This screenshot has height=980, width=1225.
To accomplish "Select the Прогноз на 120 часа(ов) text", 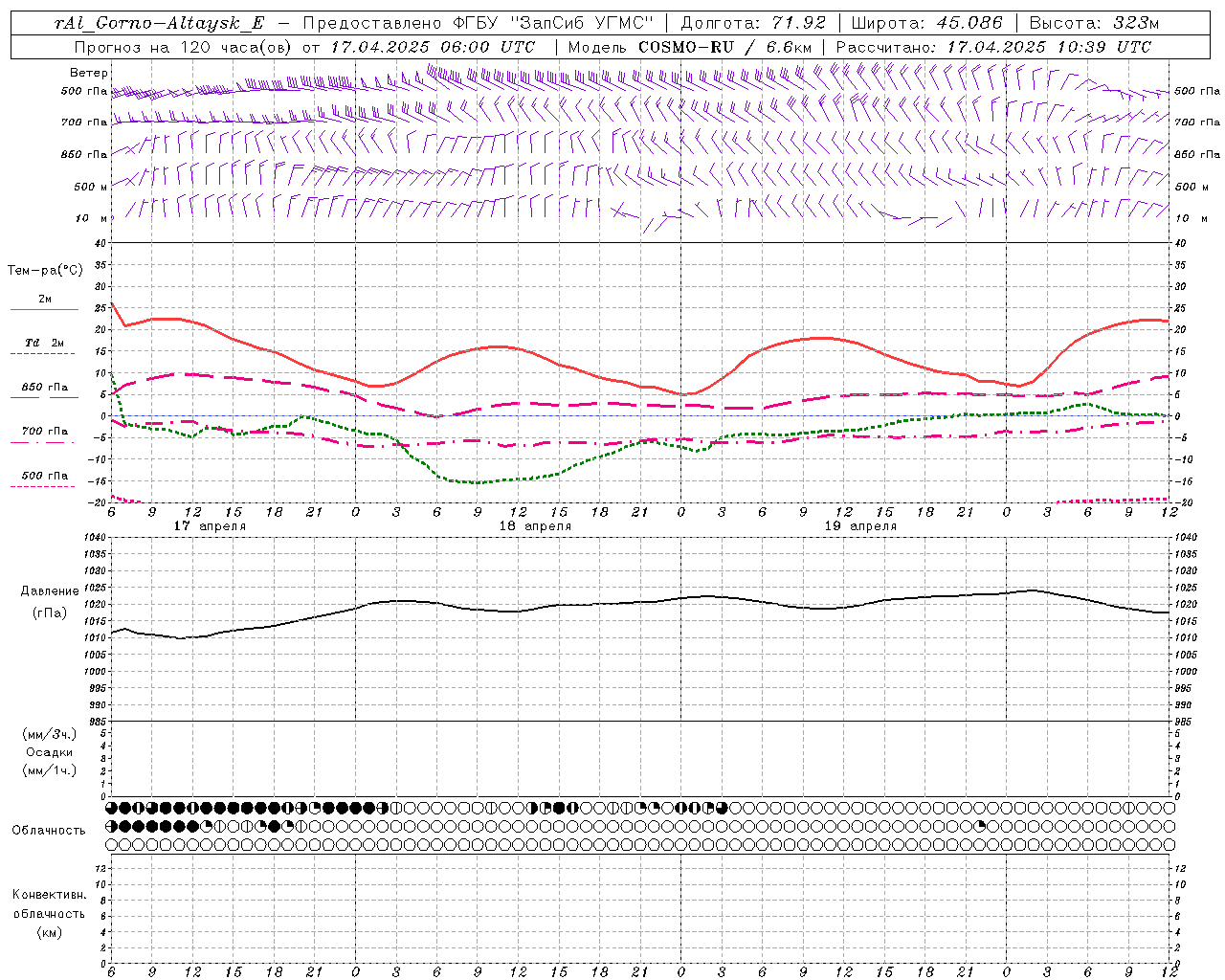I will pos(184,47).
